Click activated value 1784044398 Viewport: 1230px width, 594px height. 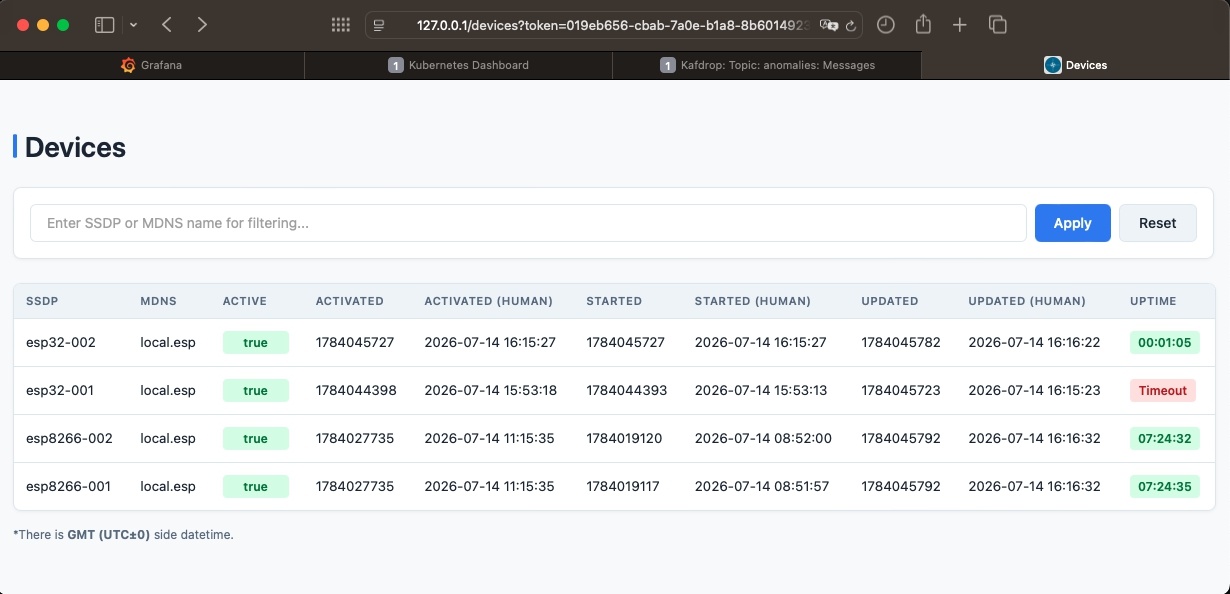click(356, 390)
